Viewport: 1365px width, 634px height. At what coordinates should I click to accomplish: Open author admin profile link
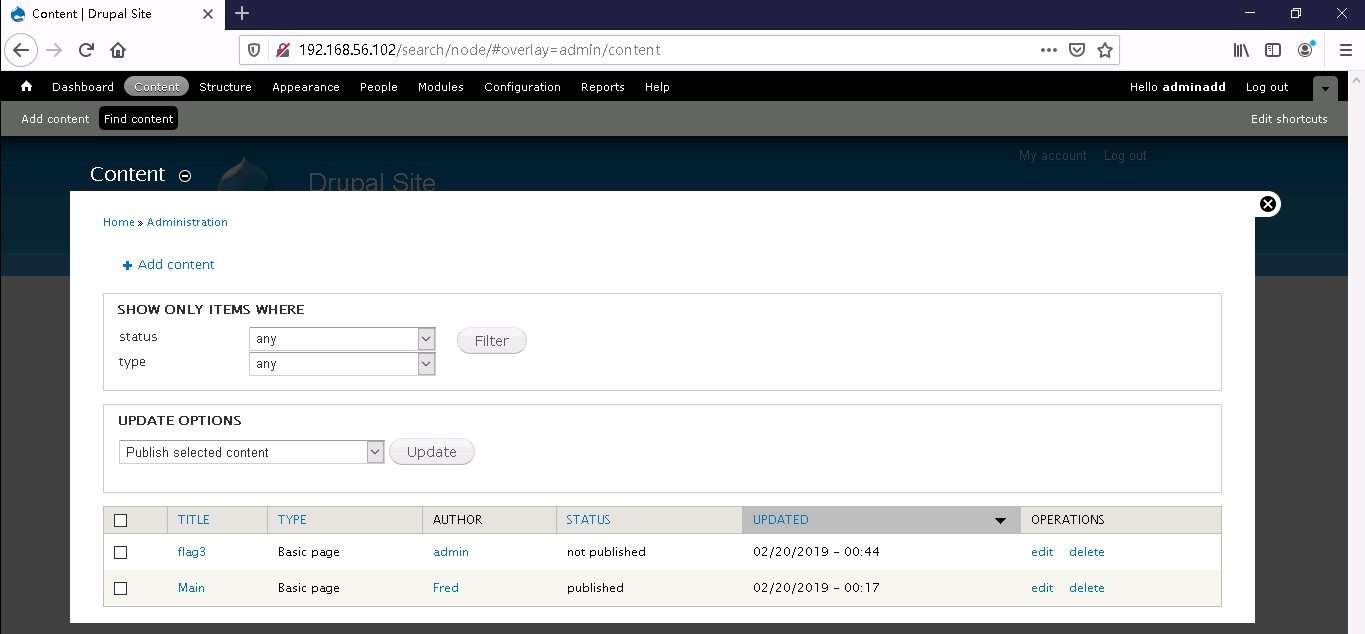click(x=451, y=552)
